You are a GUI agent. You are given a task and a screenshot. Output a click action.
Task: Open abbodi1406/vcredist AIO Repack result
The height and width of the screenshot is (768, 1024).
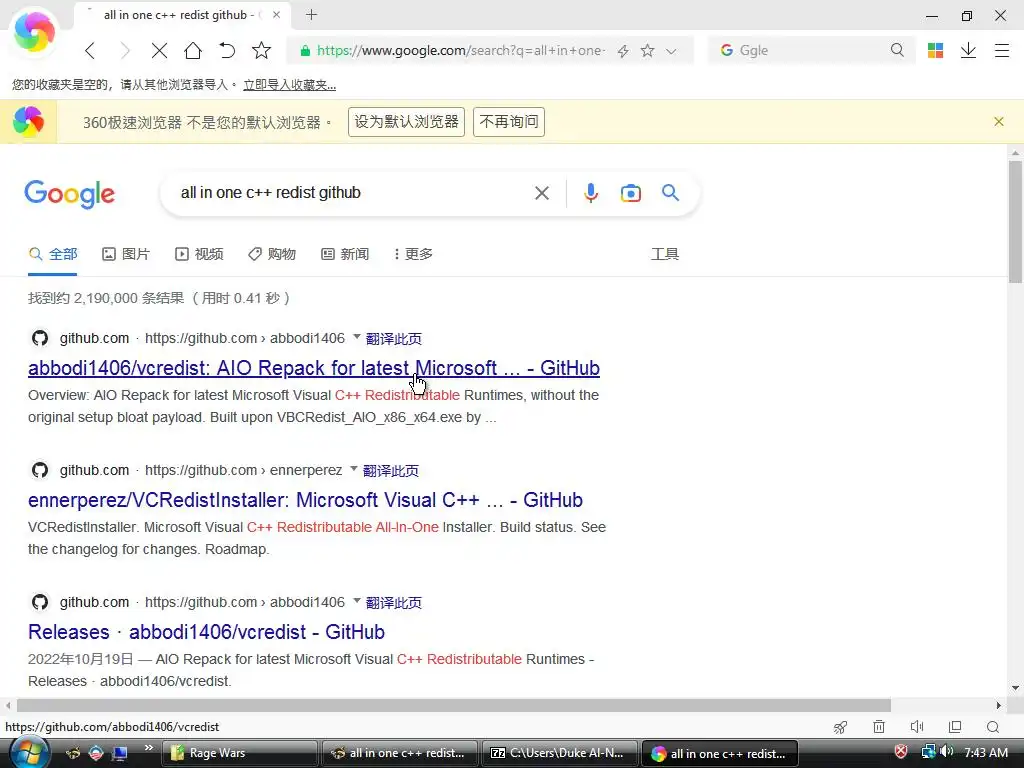point(313,368)
